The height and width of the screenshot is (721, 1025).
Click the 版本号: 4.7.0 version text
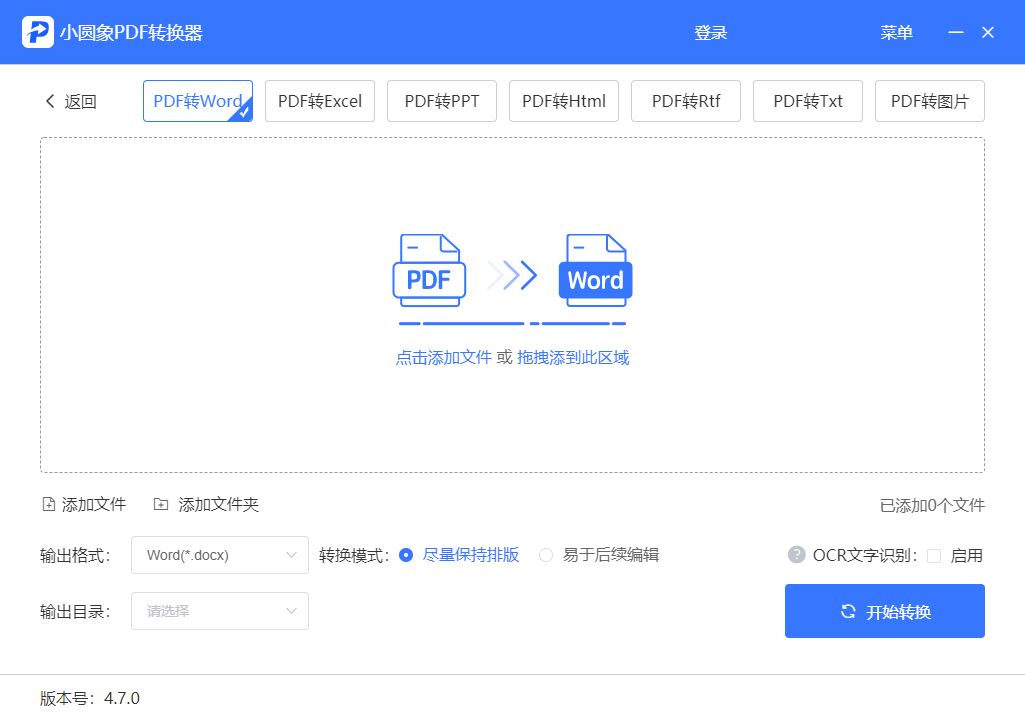point(90,698)
